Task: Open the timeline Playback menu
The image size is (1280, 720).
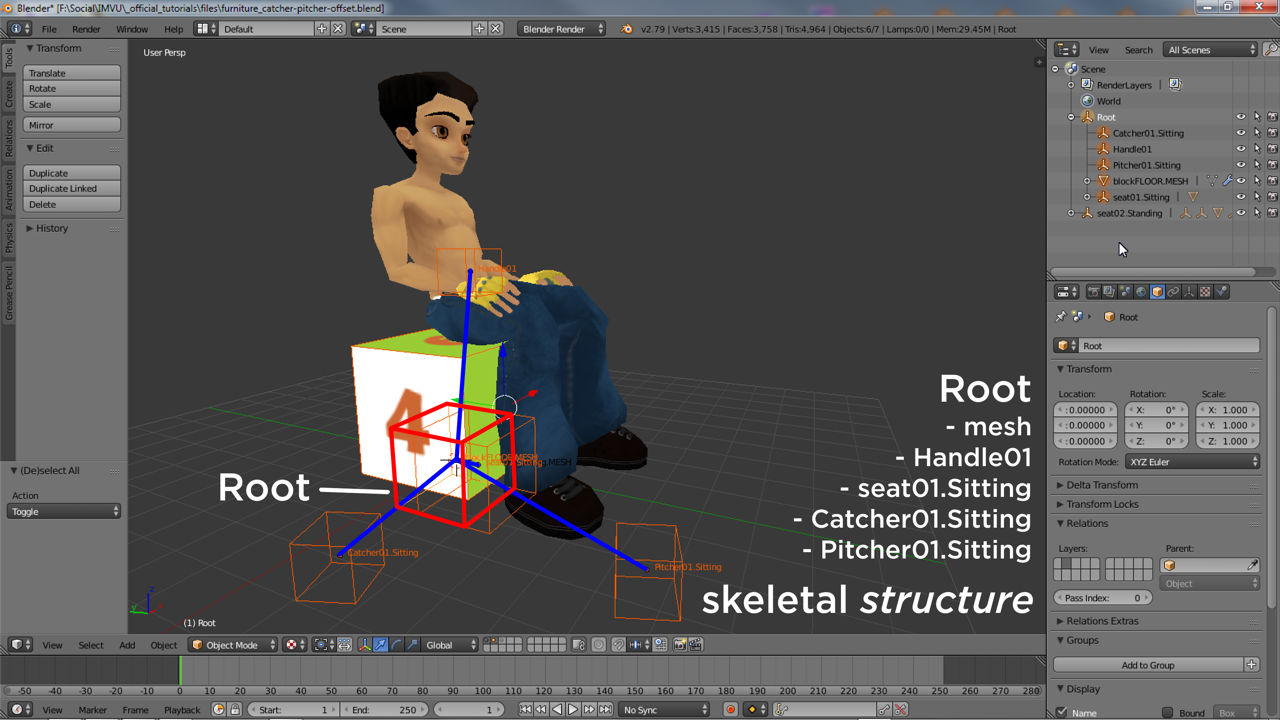Action: click(182, 710)
